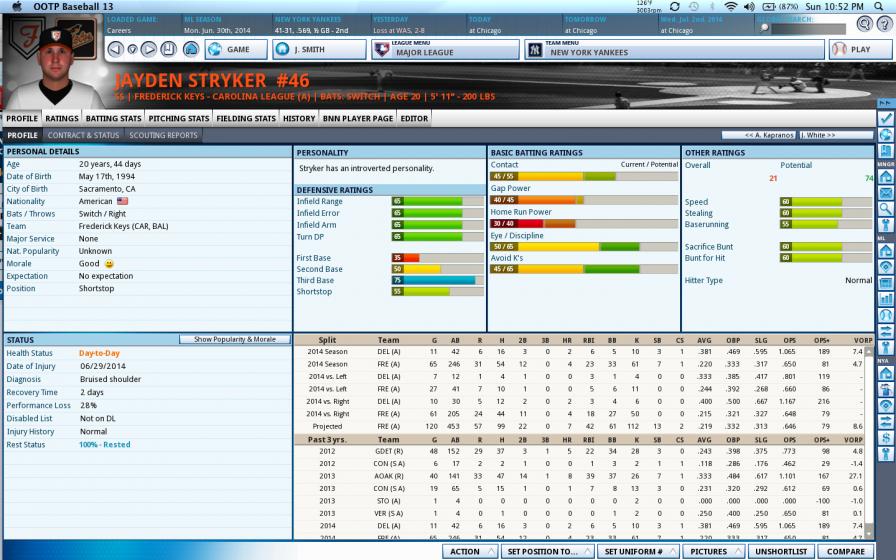The image size is (896, 560).
Task: Open the PICTURES dropdown
Action: click(x=713, y=551)
